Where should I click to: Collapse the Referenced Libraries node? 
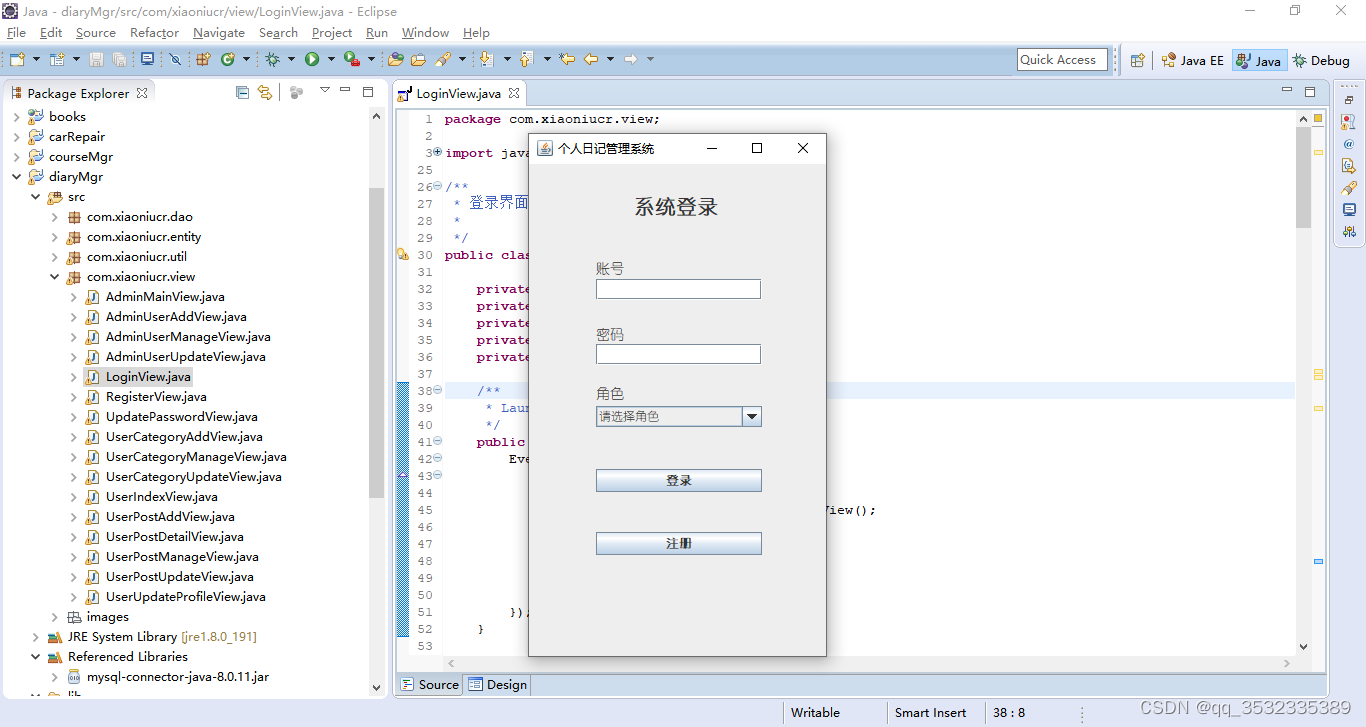click(x=35, y=657)
